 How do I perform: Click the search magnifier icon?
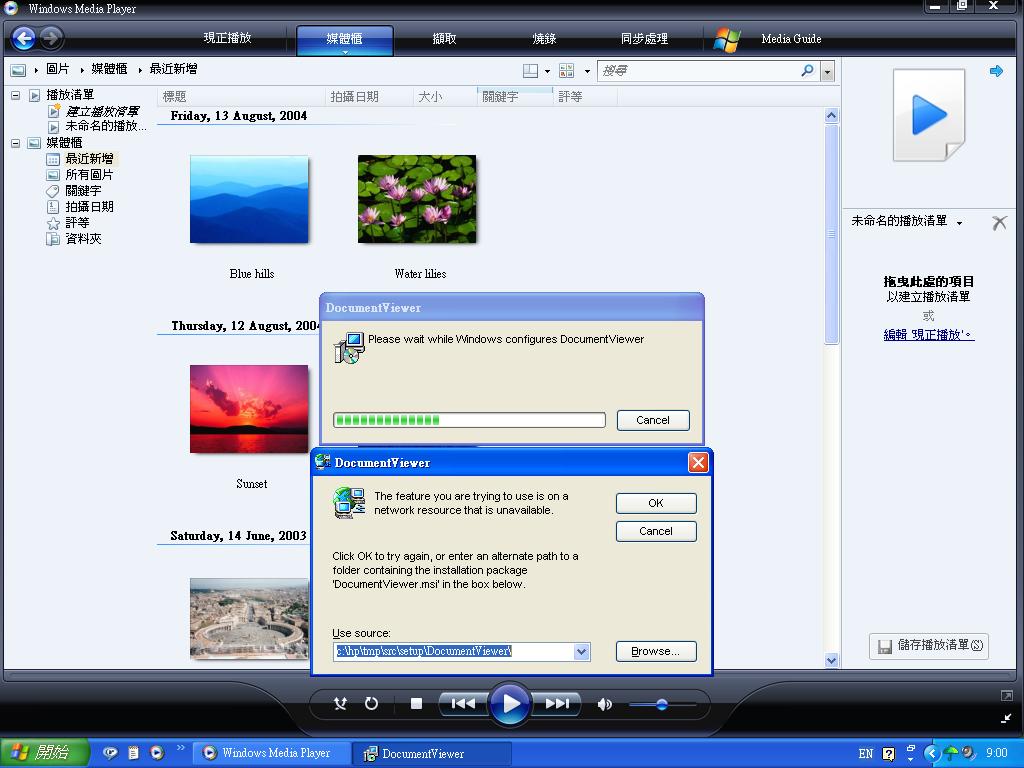click(807, 71)
